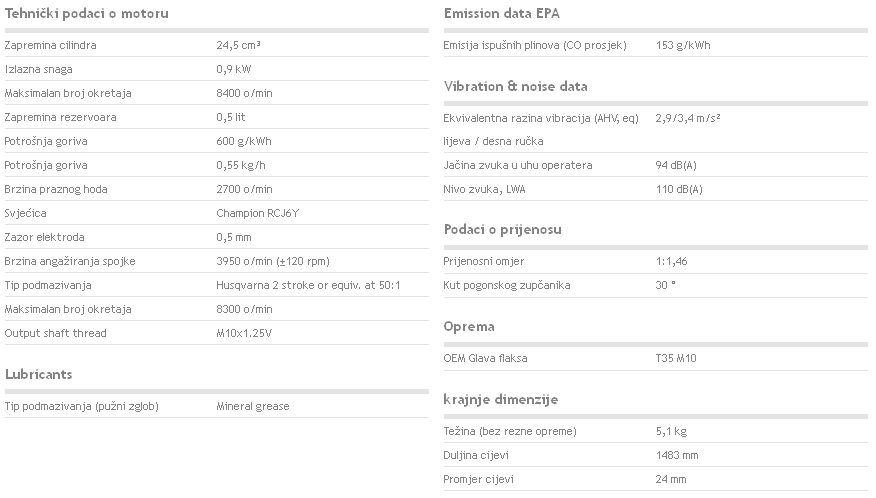Click the 'M10x1.25V' value

244,334
